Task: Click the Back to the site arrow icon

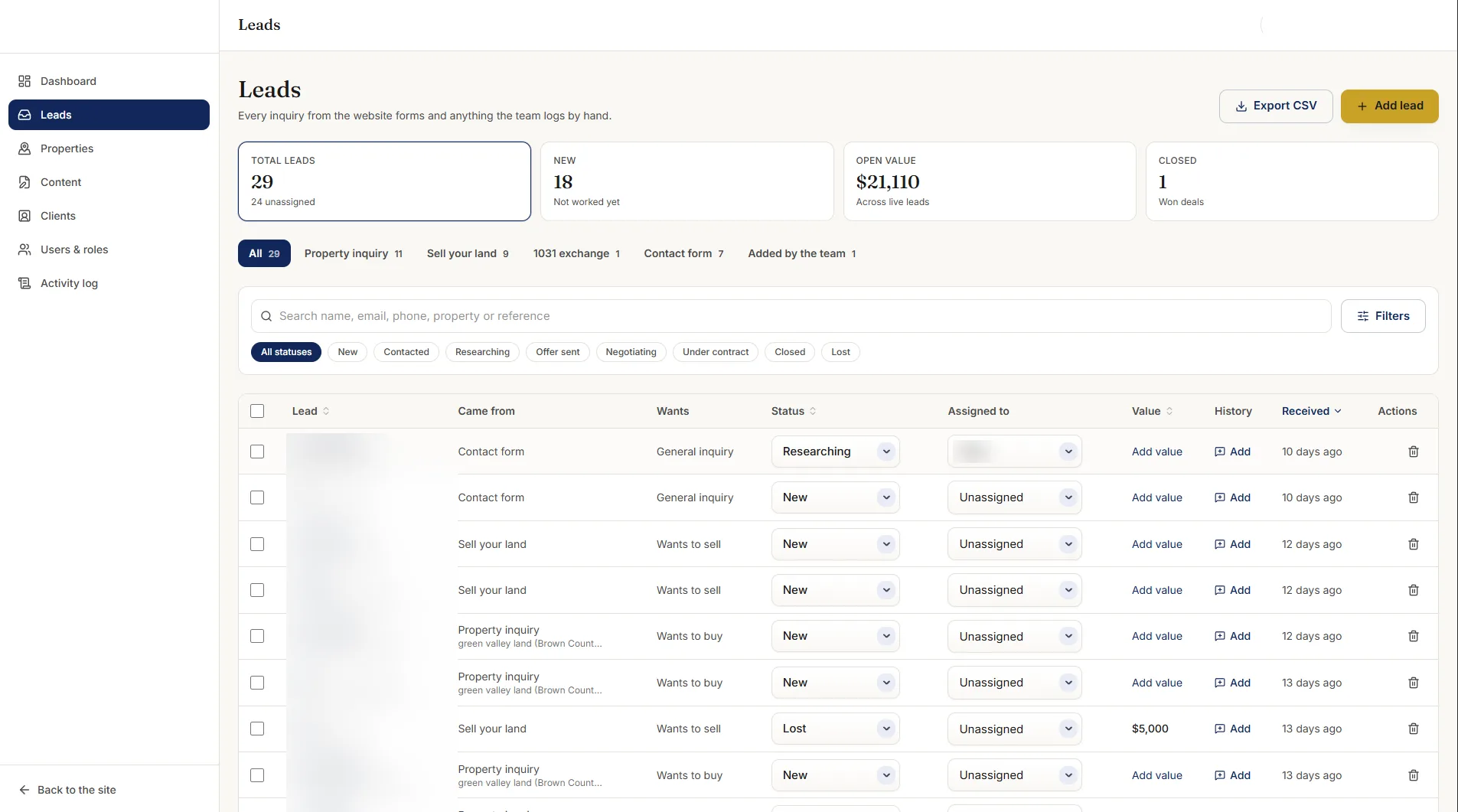Action: coord(24,790)
